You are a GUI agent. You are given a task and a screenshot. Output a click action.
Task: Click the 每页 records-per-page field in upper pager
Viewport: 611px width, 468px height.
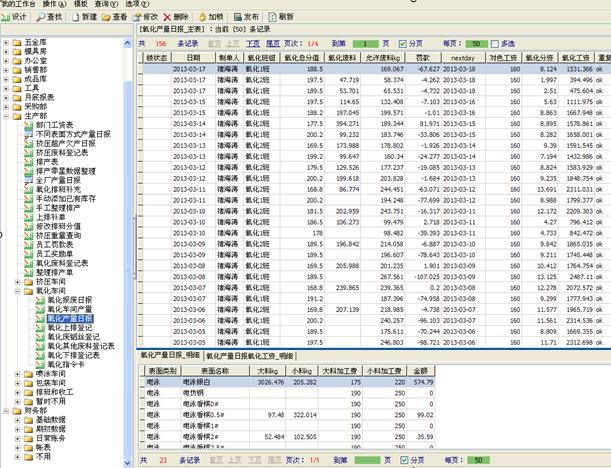point(476,43)
